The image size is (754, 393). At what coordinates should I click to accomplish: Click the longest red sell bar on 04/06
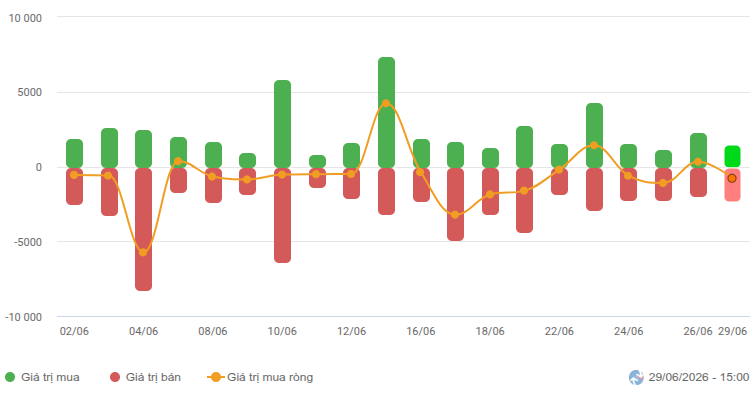point(143,229)
